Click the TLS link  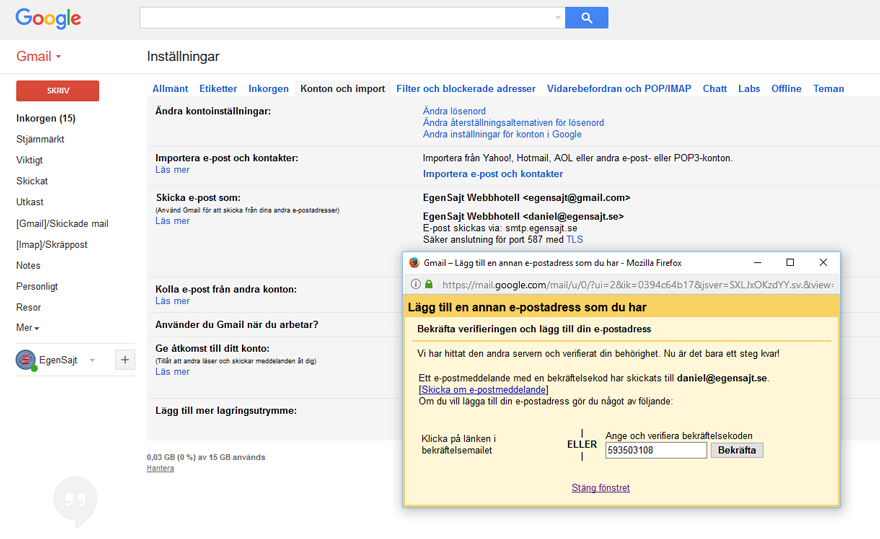[575, 240]
